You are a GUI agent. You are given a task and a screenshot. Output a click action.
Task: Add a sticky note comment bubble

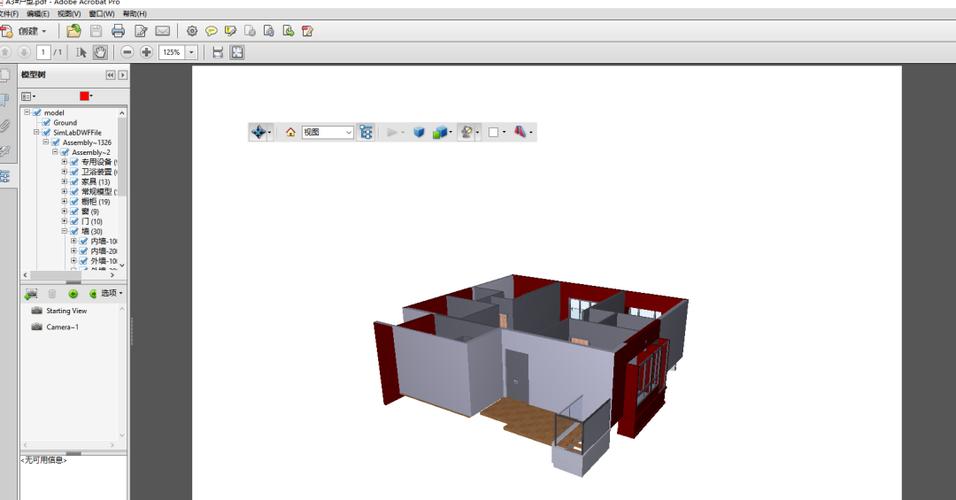(x=211, y=30)
